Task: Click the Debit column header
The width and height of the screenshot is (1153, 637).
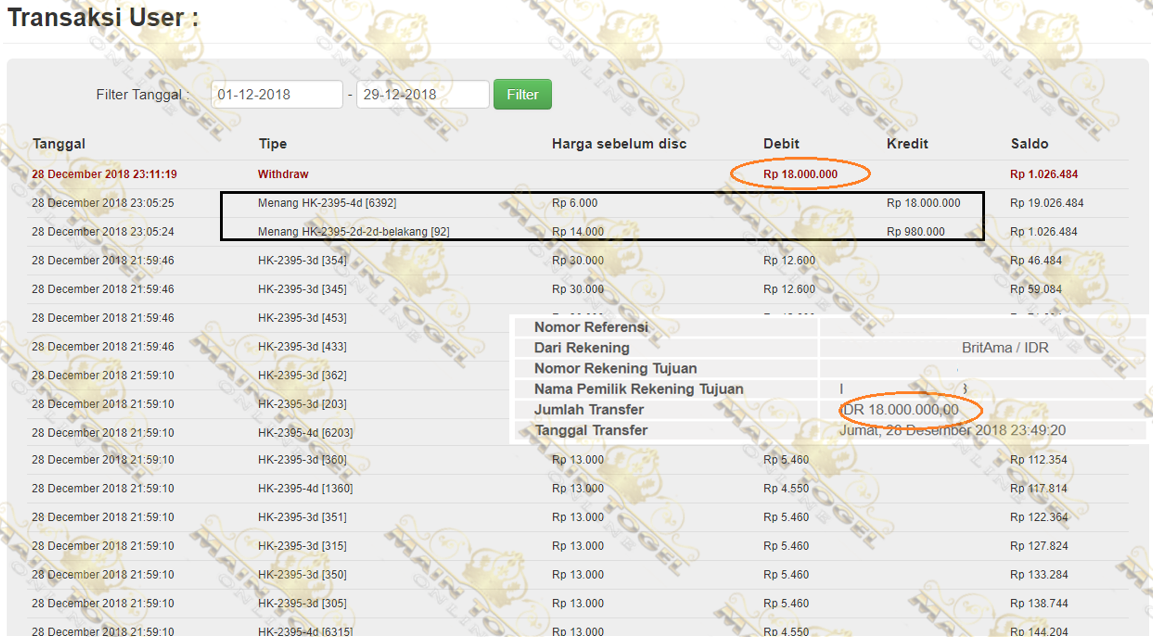Action: point(781,144)
